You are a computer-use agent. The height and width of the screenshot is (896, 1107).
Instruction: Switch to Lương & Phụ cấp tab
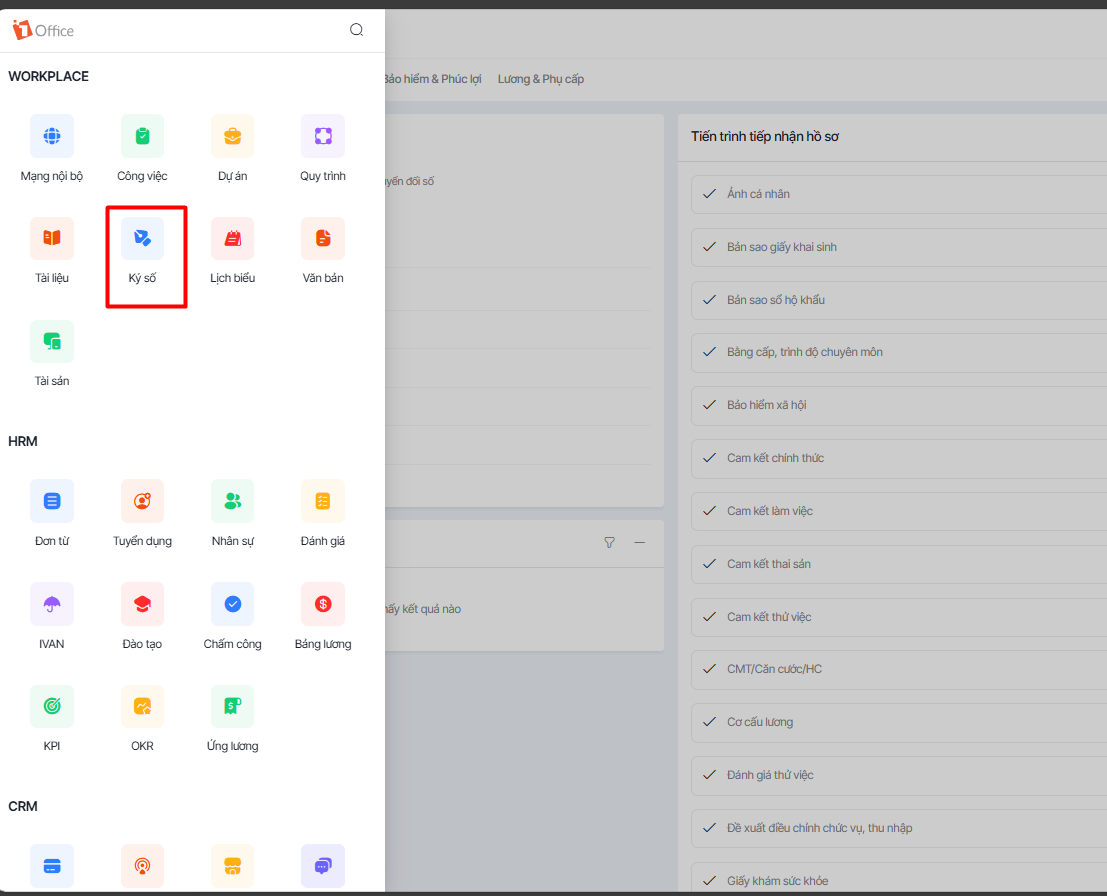[x=541, y=79]
